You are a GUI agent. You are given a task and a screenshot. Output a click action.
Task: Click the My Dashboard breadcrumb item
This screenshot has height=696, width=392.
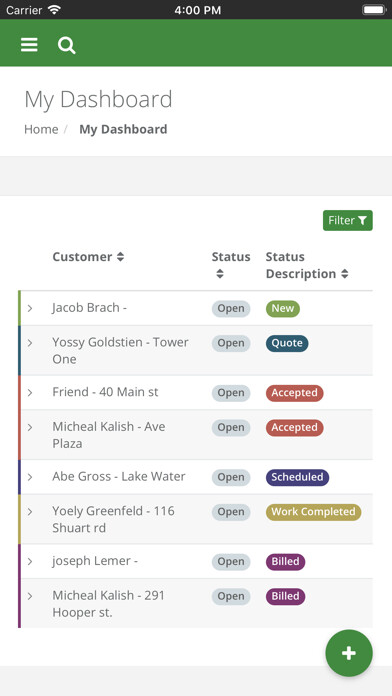(123, 129)
